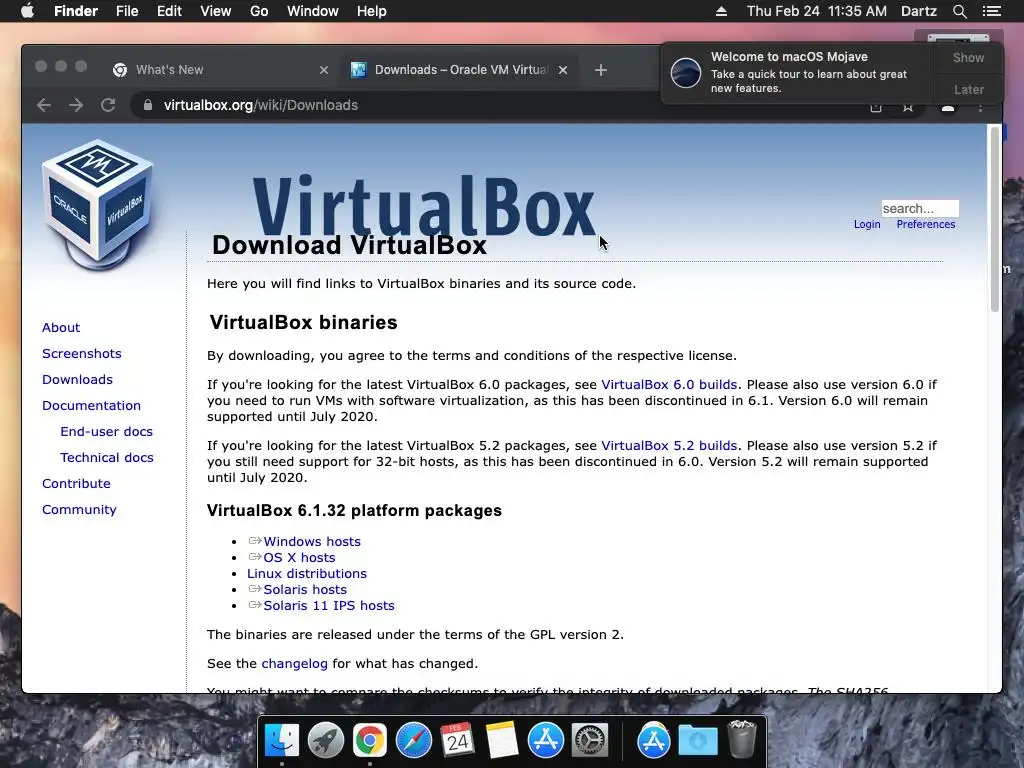Click the VirtualBox cube logo
Viewport: 1024px width, 768px height.
pyautogui.click(x=98, y=204)
